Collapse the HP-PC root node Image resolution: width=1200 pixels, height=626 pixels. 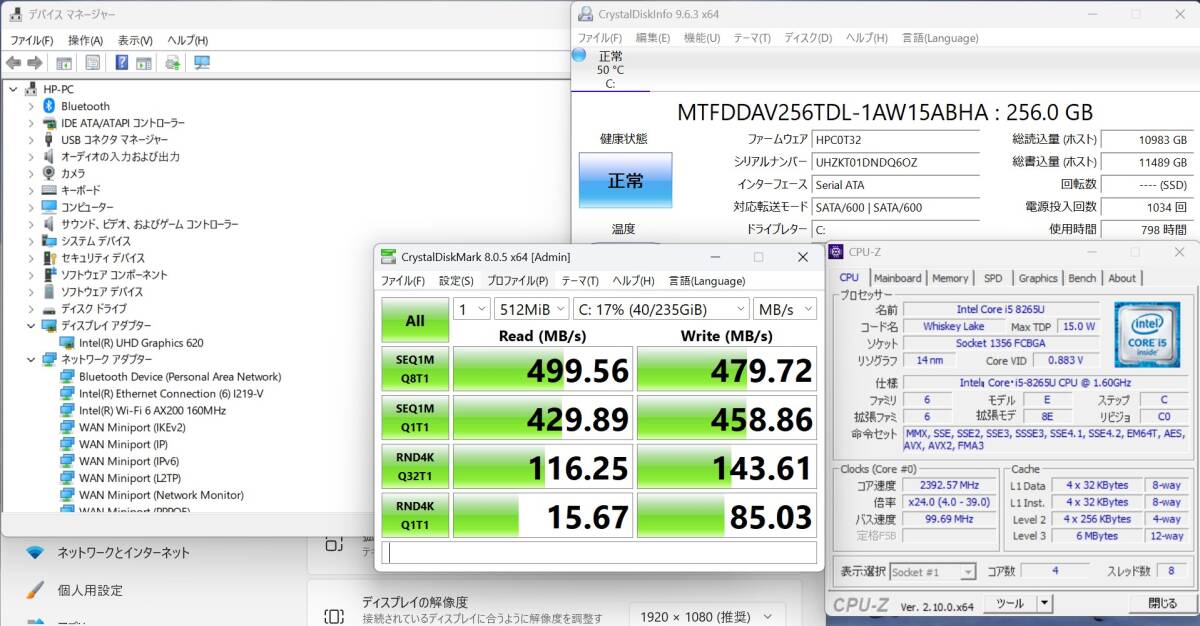point(13,89)
